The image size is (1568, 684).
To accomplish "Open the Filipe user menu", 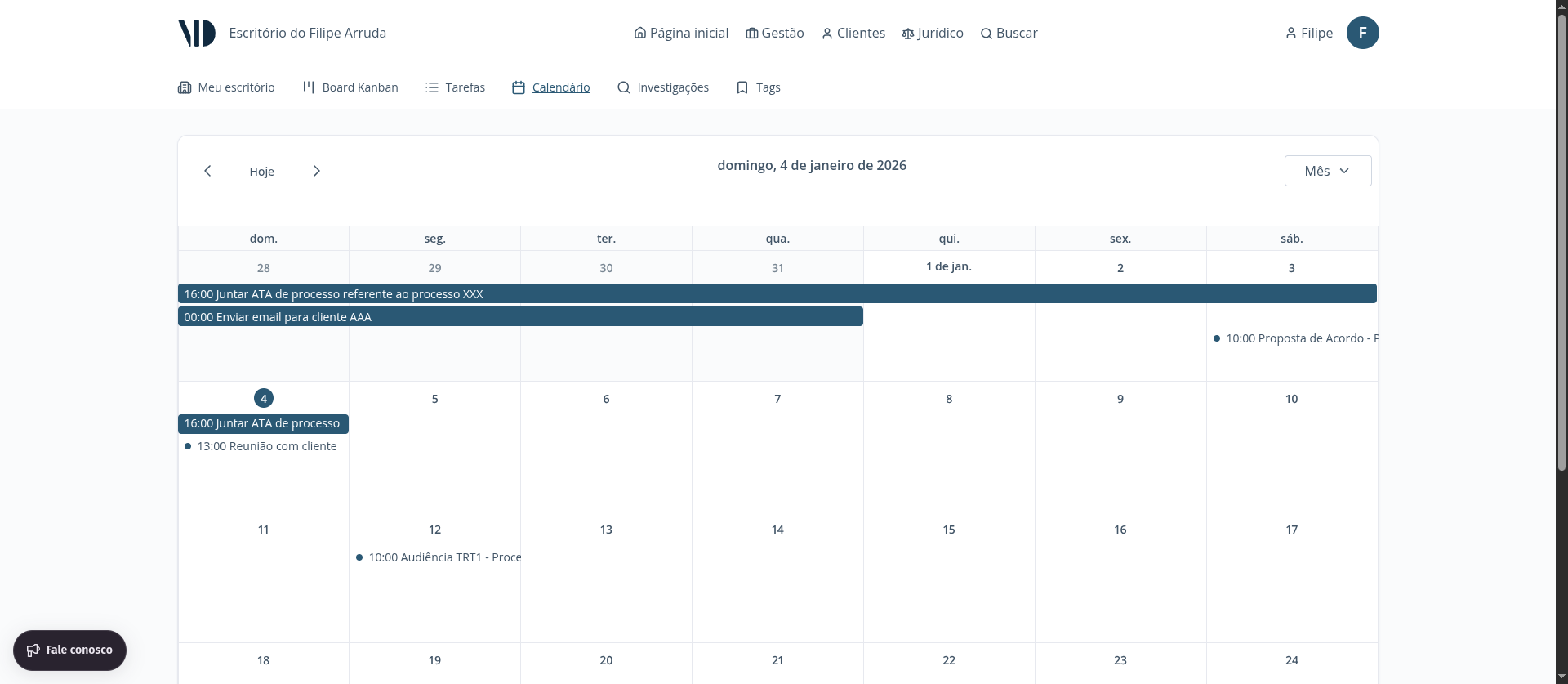I will click(1308, 33).
